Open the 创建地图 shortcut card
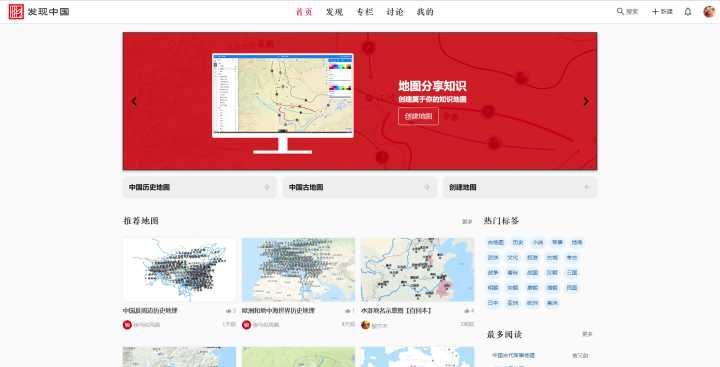 pyautogui.click(x=520, y=187)
